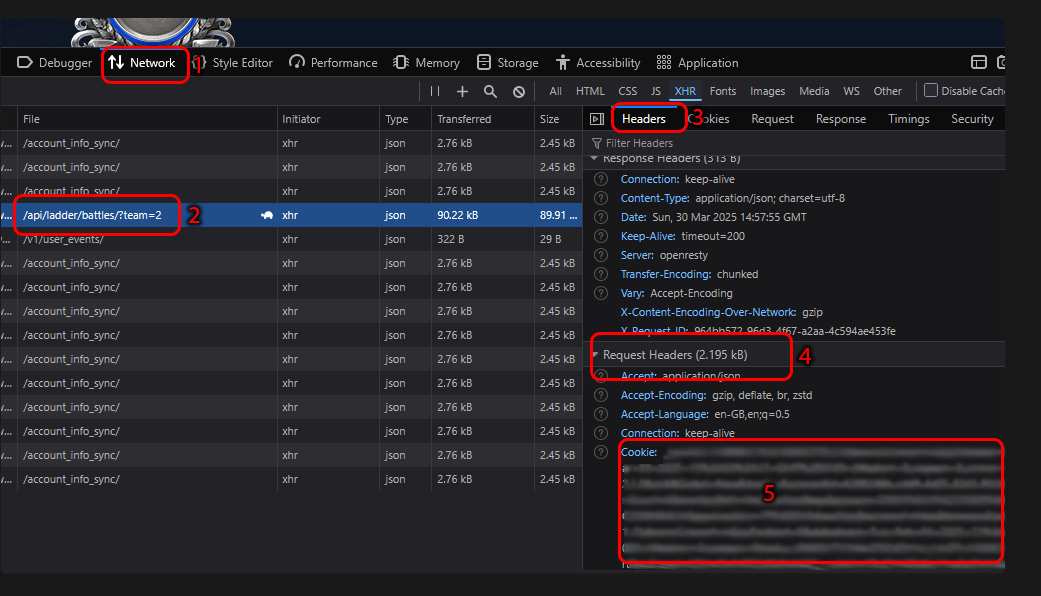
Task: Open help for Date header
Action: click(x=601, y=217)
